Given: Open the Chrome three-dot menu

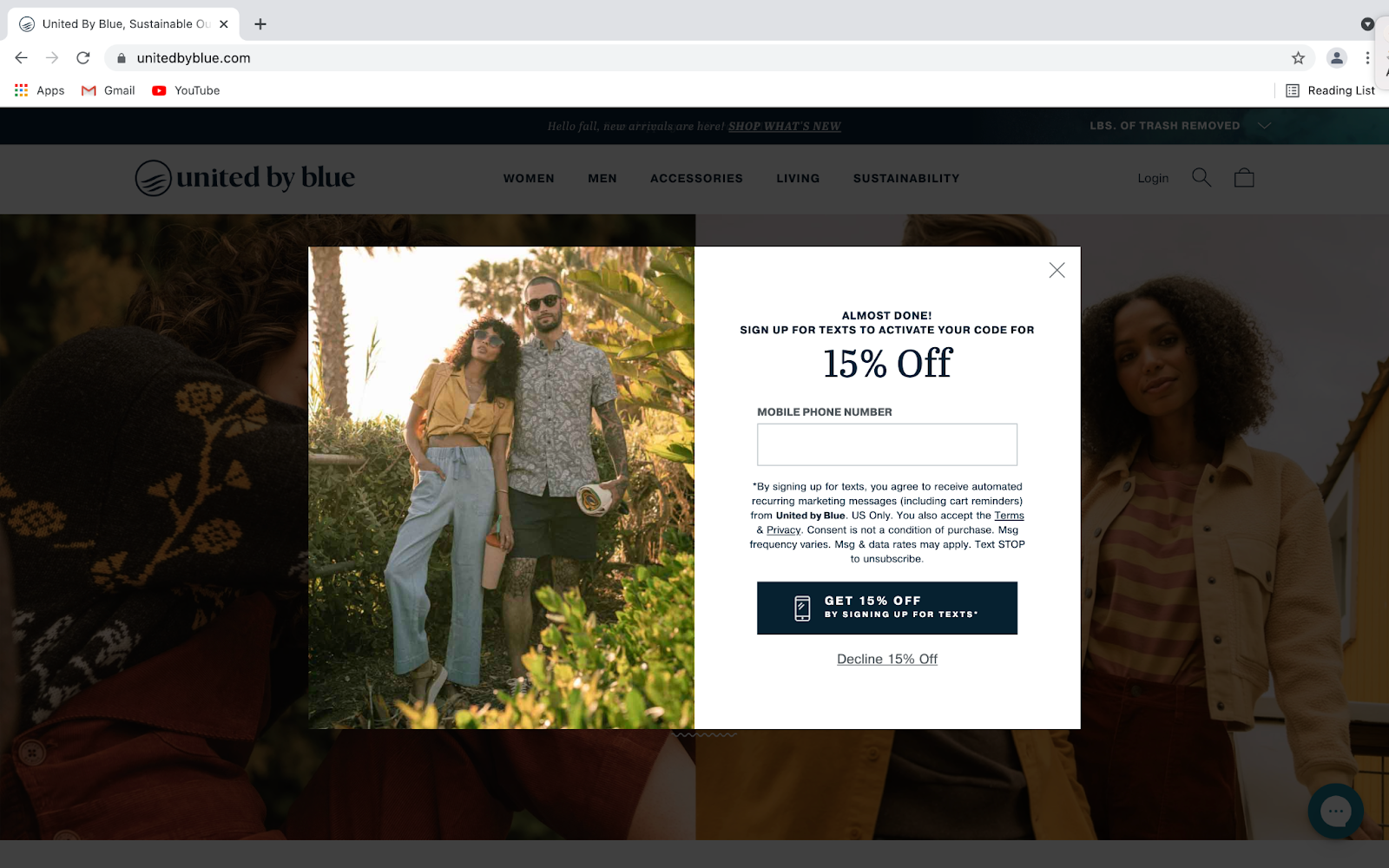Looking at the screenshot, I should coord(1367,58).
